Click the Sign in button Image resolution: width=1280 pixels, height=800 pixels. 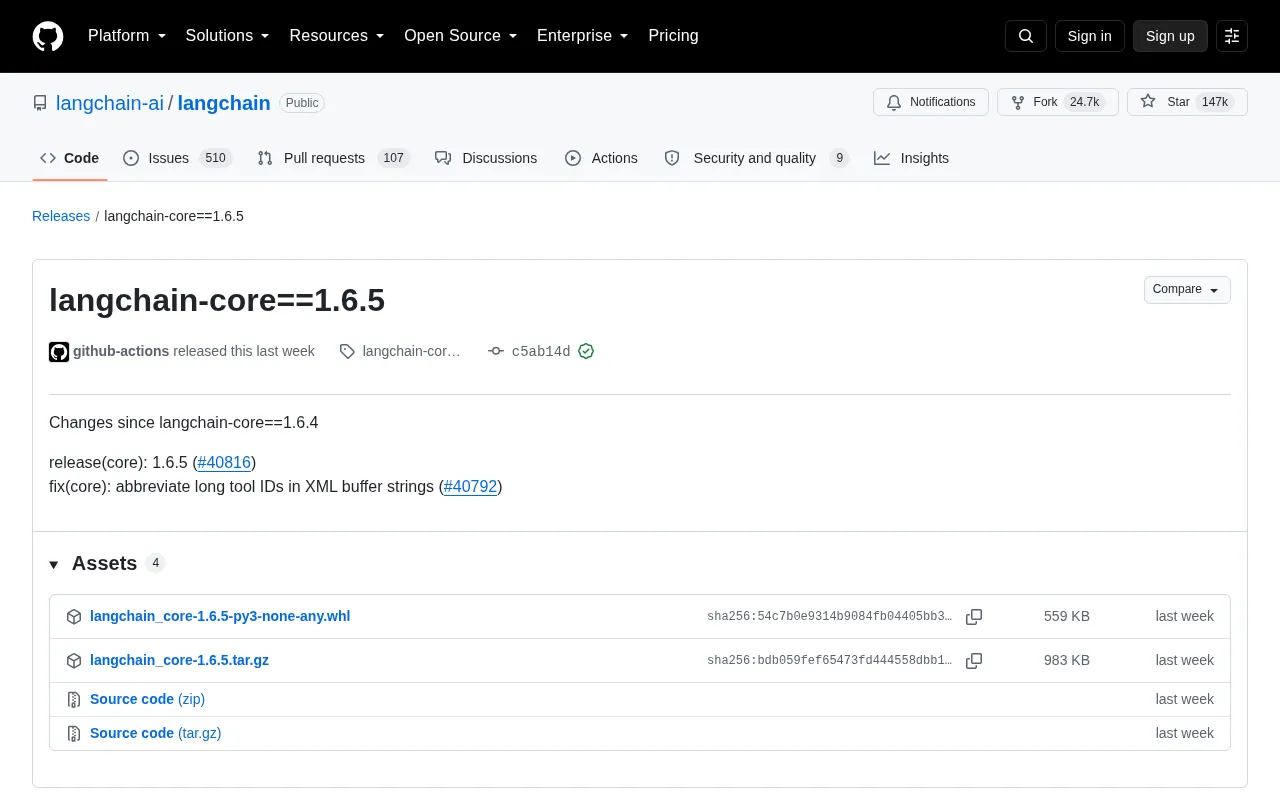pyautogui.click(x=1089, y=36)
